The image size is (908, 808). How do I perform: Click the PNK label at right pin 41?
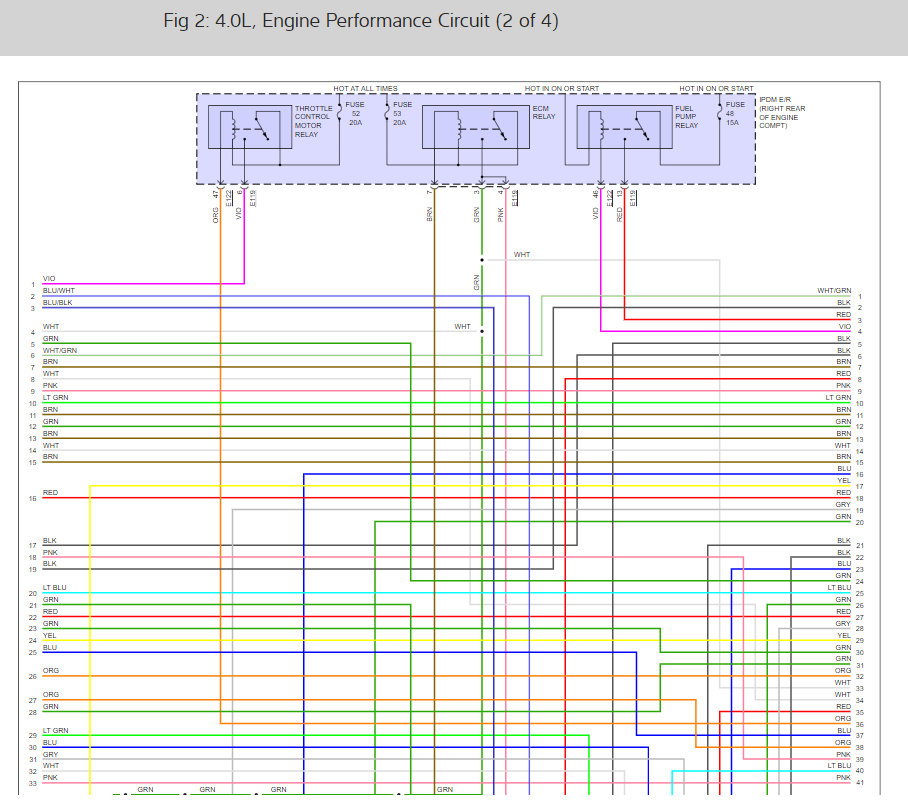[843, 777]
